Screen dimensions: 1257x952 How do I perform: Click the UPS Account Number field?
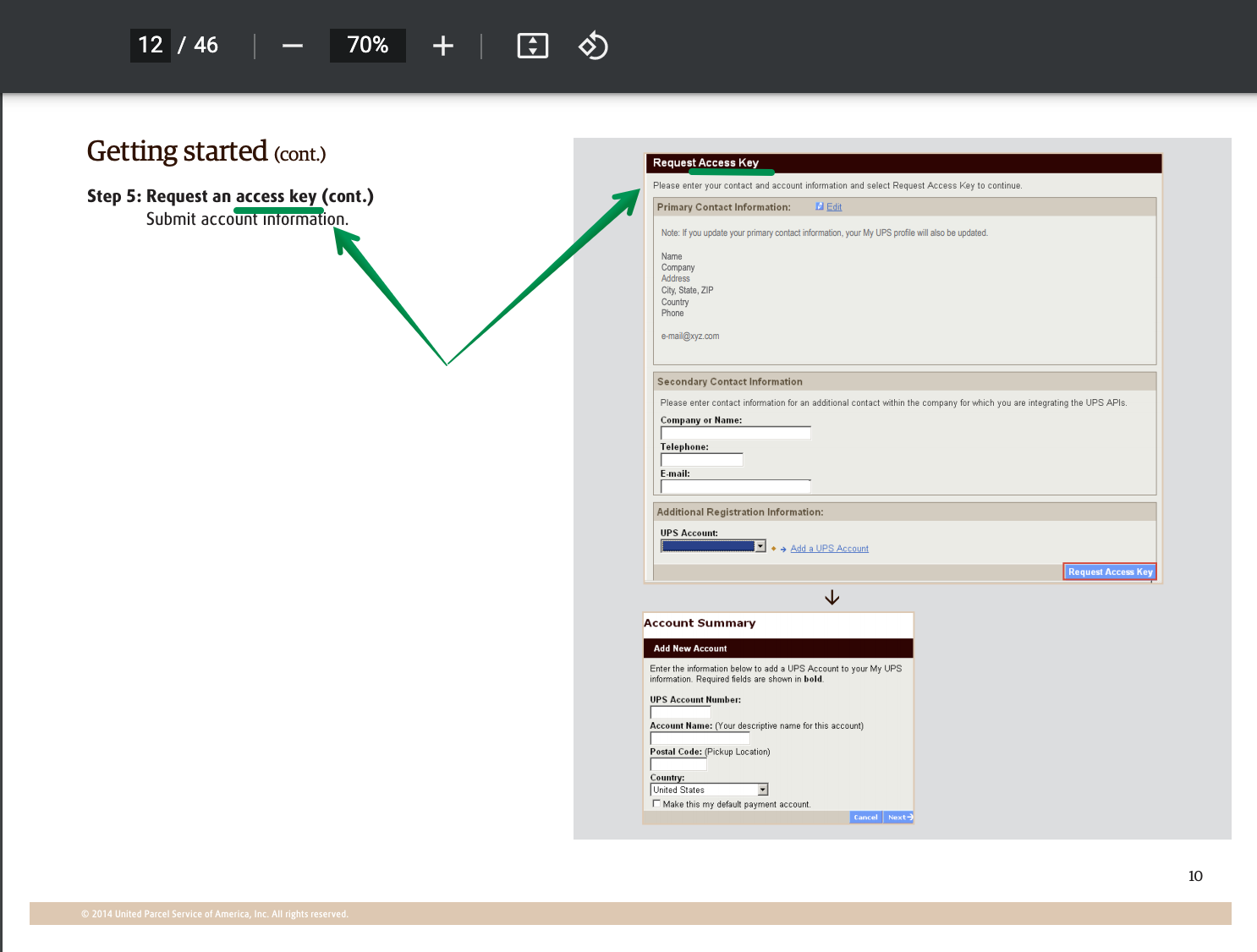click(679, 711)
